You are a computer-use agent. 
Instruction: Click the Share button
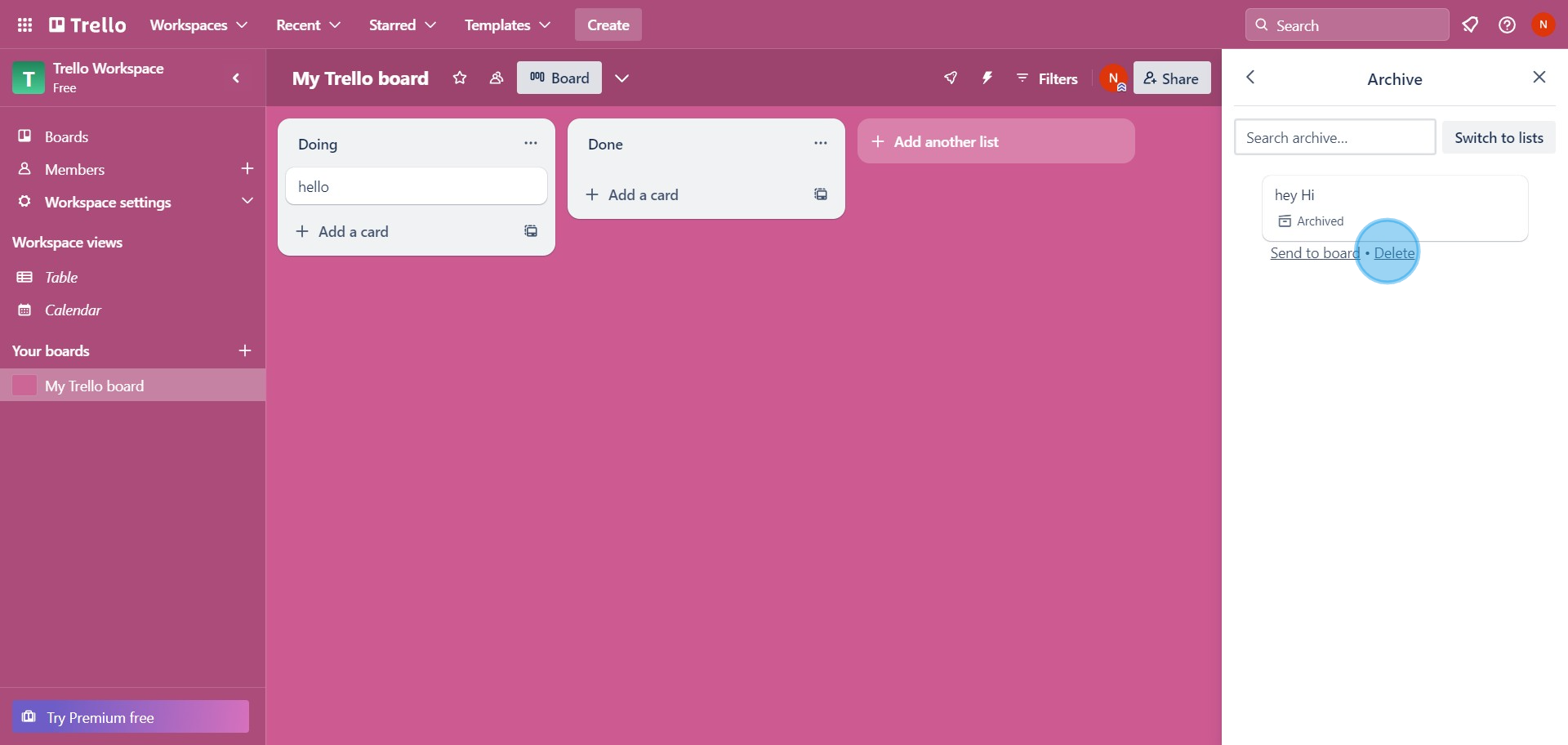pyautogui.click(x=1172, y=78)
